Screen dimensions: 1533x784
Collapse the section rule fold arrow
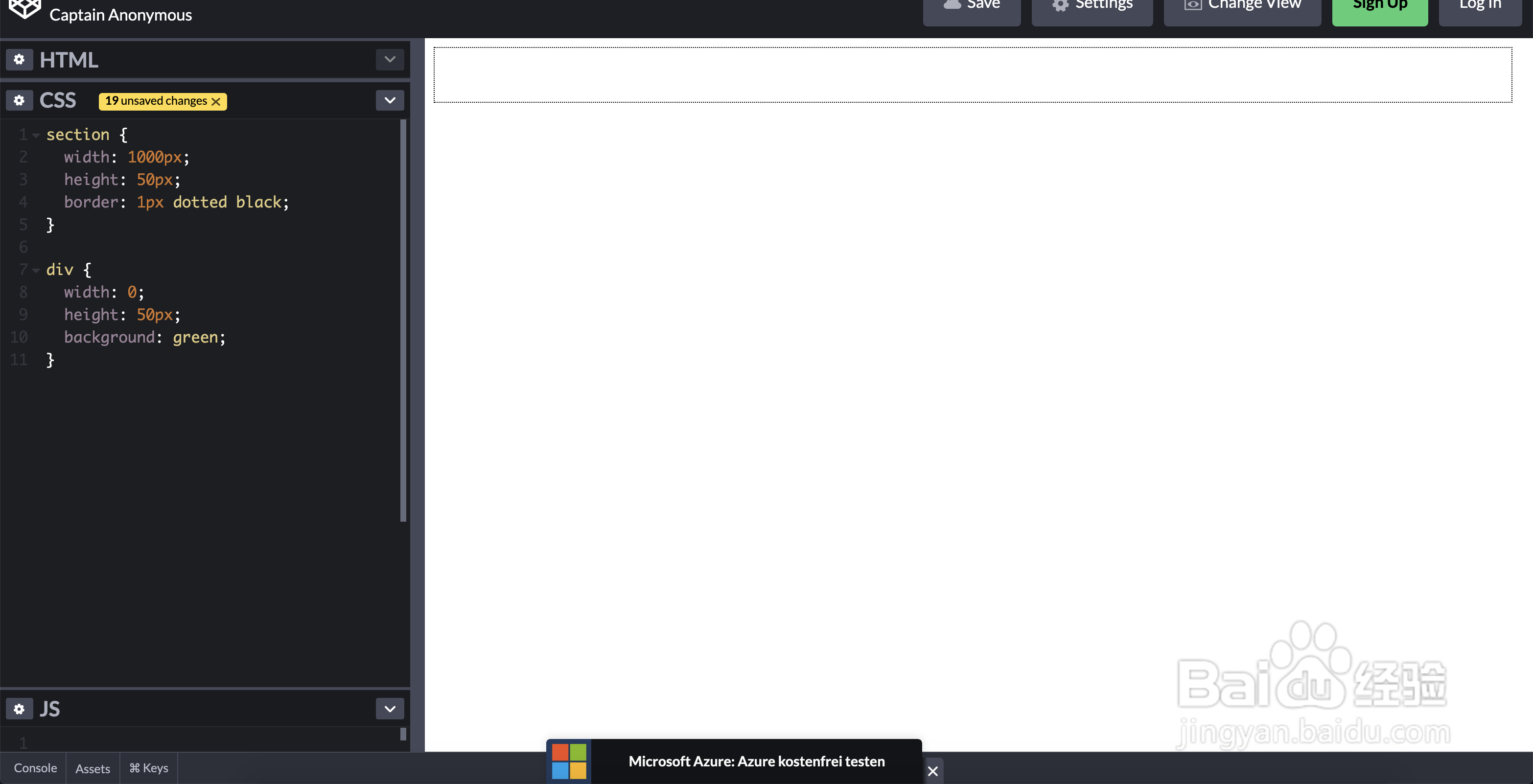(36, 136)
